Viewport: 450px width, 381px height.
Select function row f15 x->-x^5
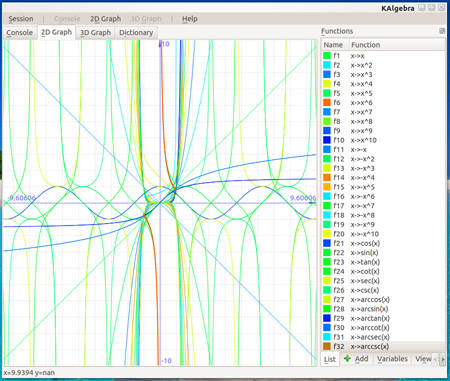[383, 187]
